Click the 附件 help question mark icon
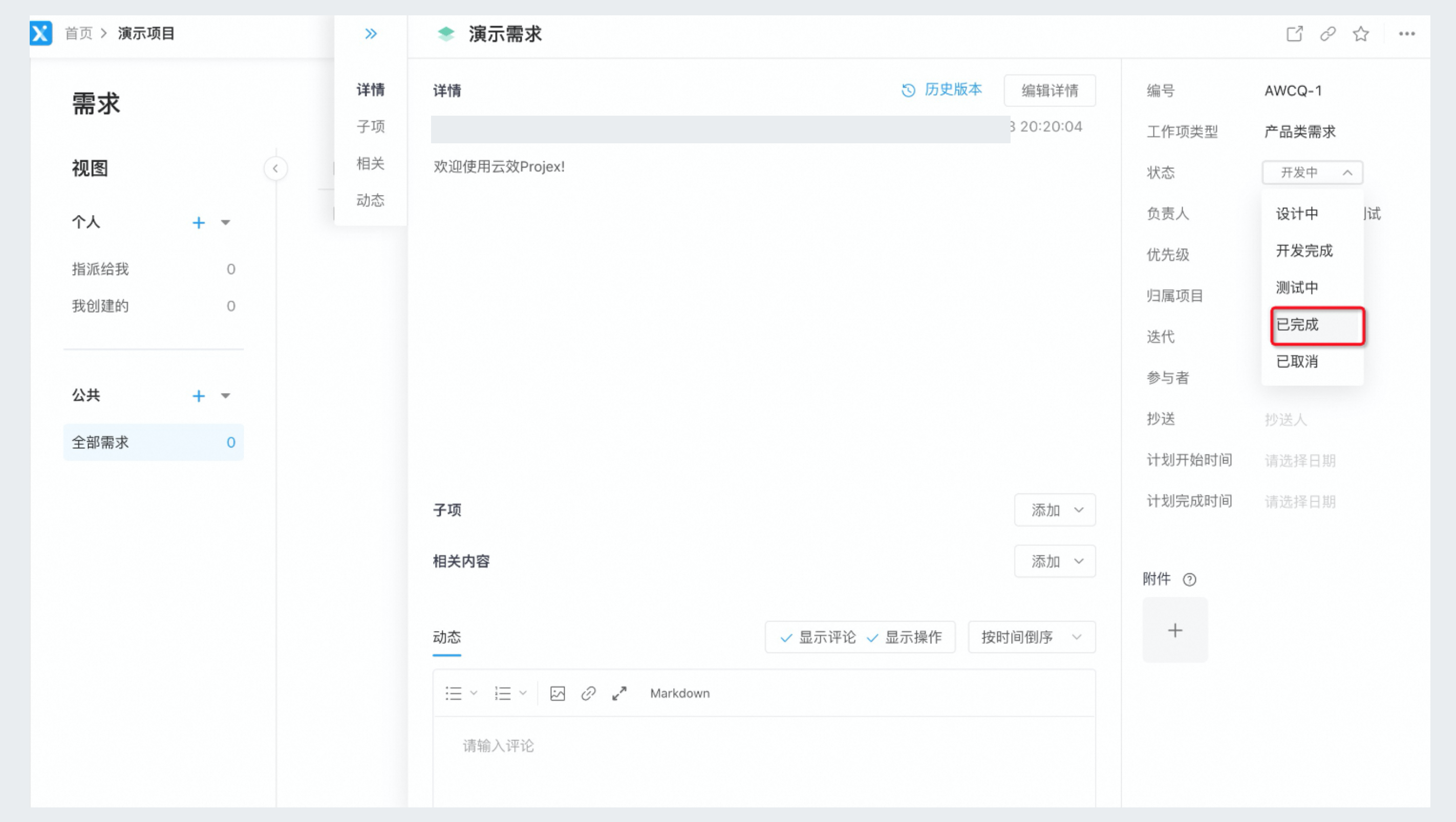This screenshot has width=1456, height=822. 1189,579
